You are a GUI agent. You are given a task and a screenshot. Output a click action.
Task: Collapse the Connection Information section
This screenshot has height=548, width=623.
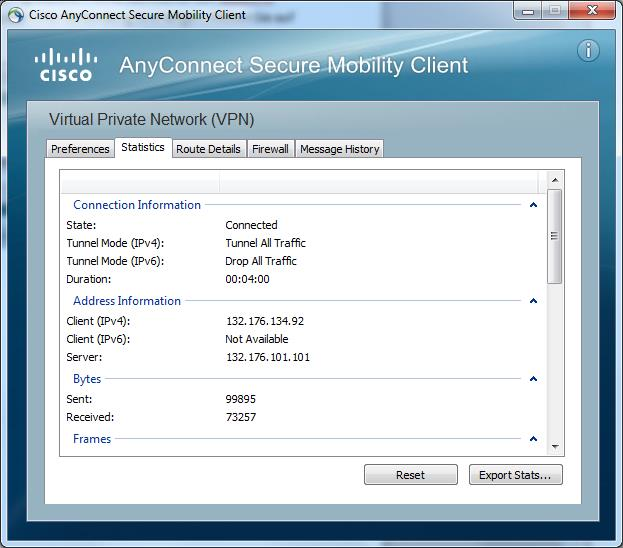click(x=533, y=205)
